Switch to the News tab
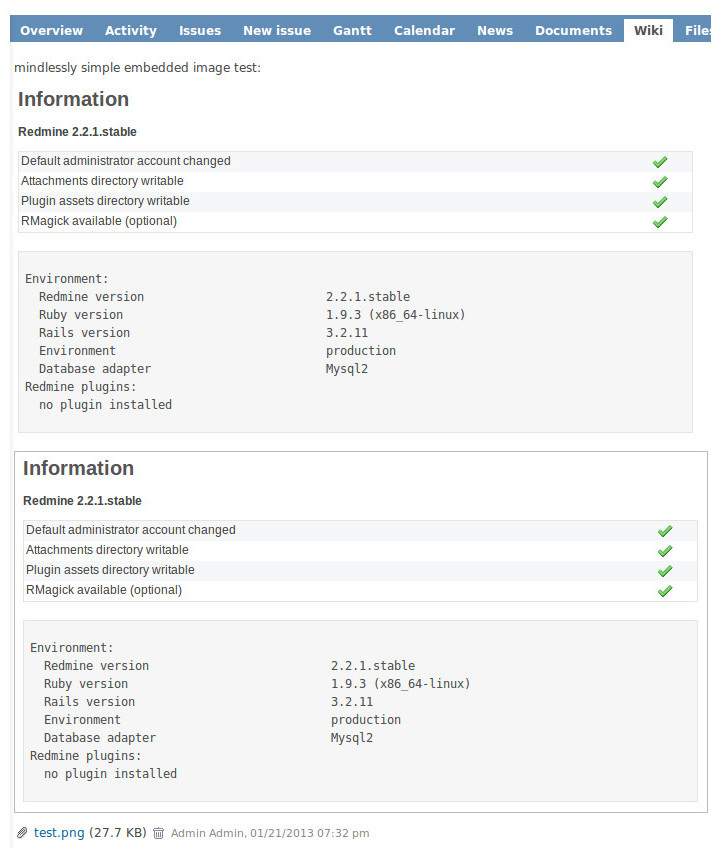The image size is (712, 851). click(495, 30)
